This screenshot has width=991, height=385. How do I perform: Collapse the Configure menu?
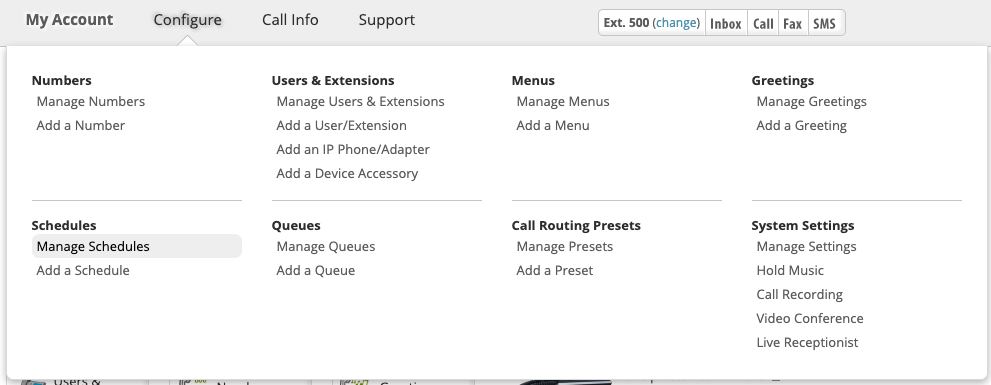188,20
